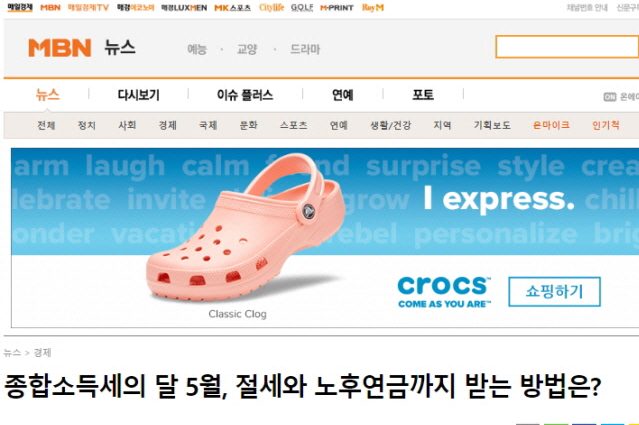Open the 기획보도 category

click(492, 125)
